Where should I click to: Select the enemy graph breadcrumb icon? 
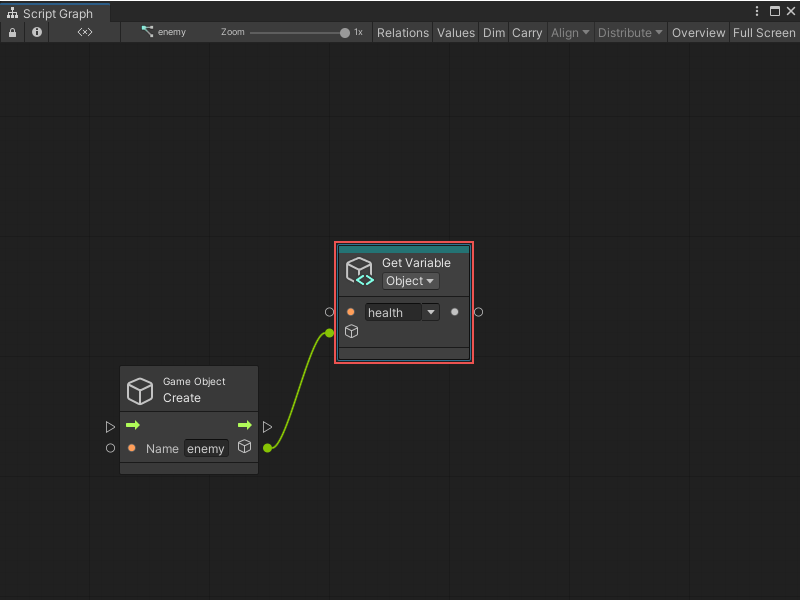(145, 32)
